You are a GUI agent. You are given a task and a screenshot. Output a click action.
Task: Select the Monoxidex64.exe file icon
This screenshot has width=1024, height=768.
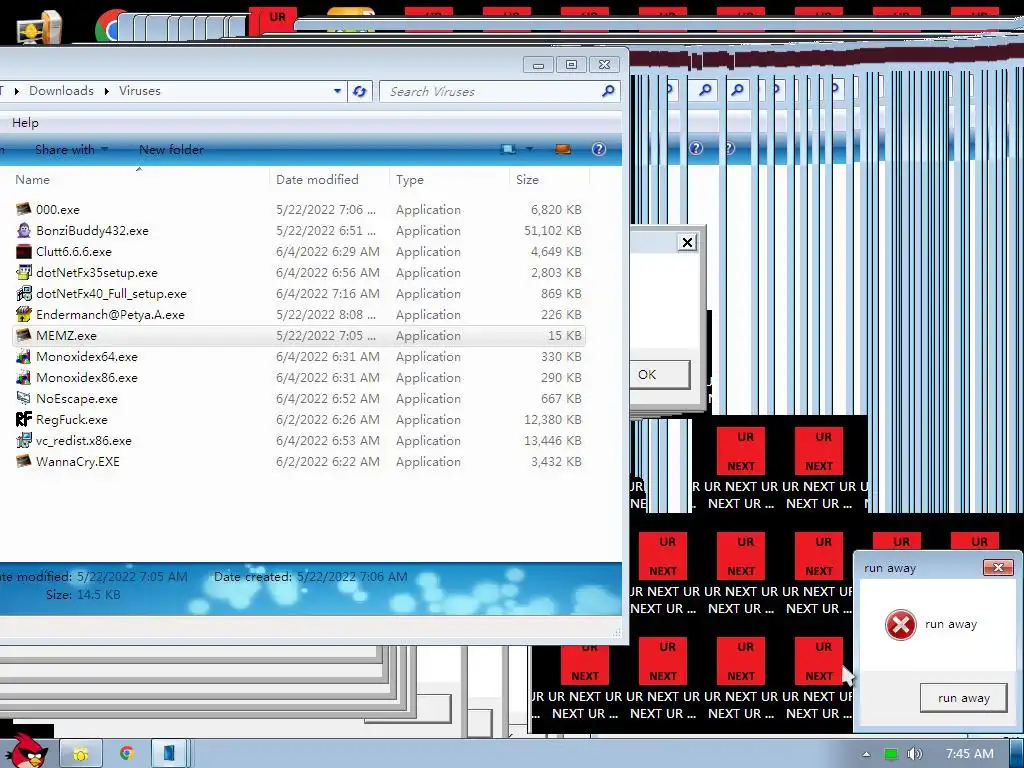pos(24,357)
